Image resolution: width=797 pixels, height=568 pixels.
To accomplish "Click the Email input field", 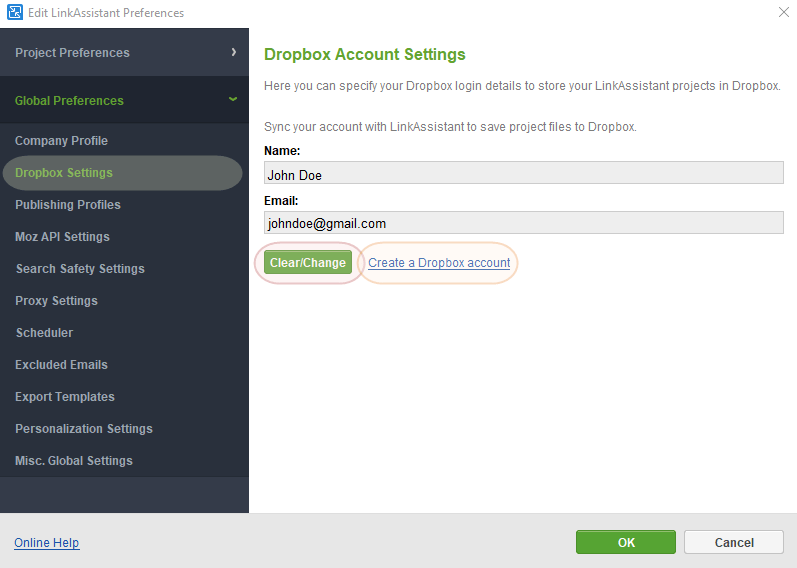I will (523, 223).
